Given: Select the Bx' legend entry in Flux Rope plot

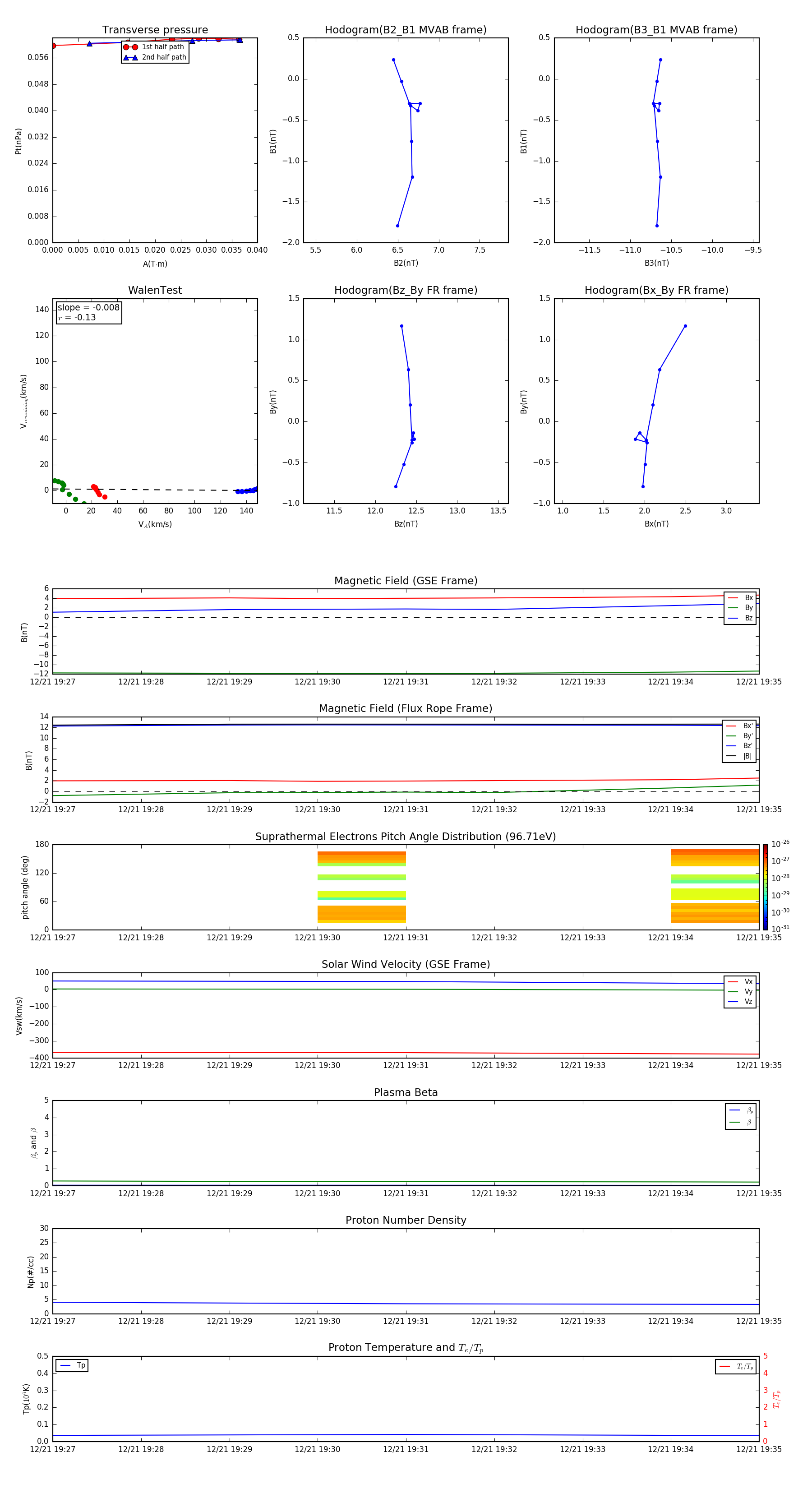Looking at the screenshot, I should pos(739,726).
